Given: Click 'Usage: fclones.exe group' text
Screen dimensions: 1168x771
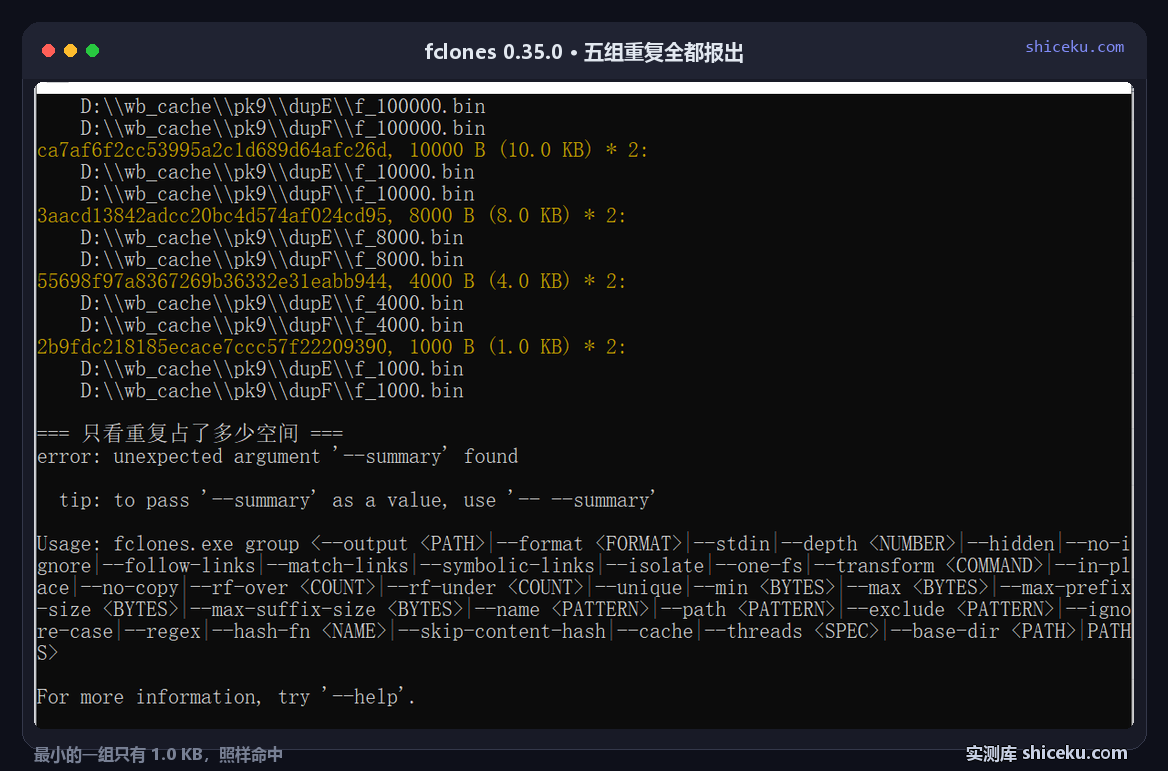Looking at the screenshot, I should (168, 544).
